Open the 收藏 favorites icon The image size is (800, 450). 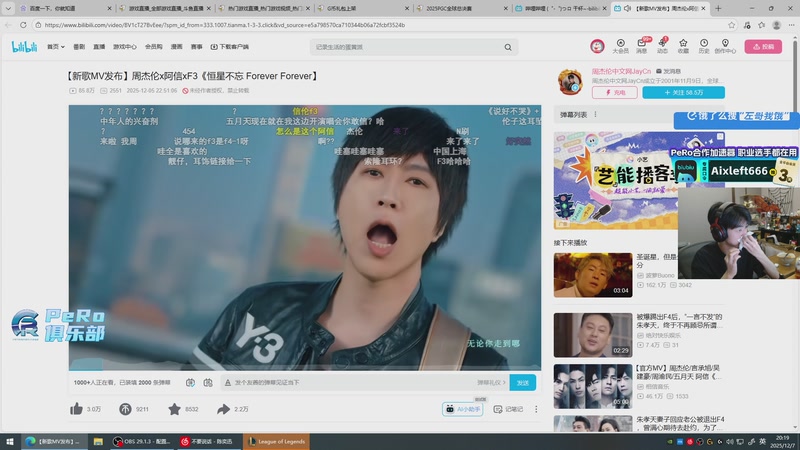click(683, 46)
